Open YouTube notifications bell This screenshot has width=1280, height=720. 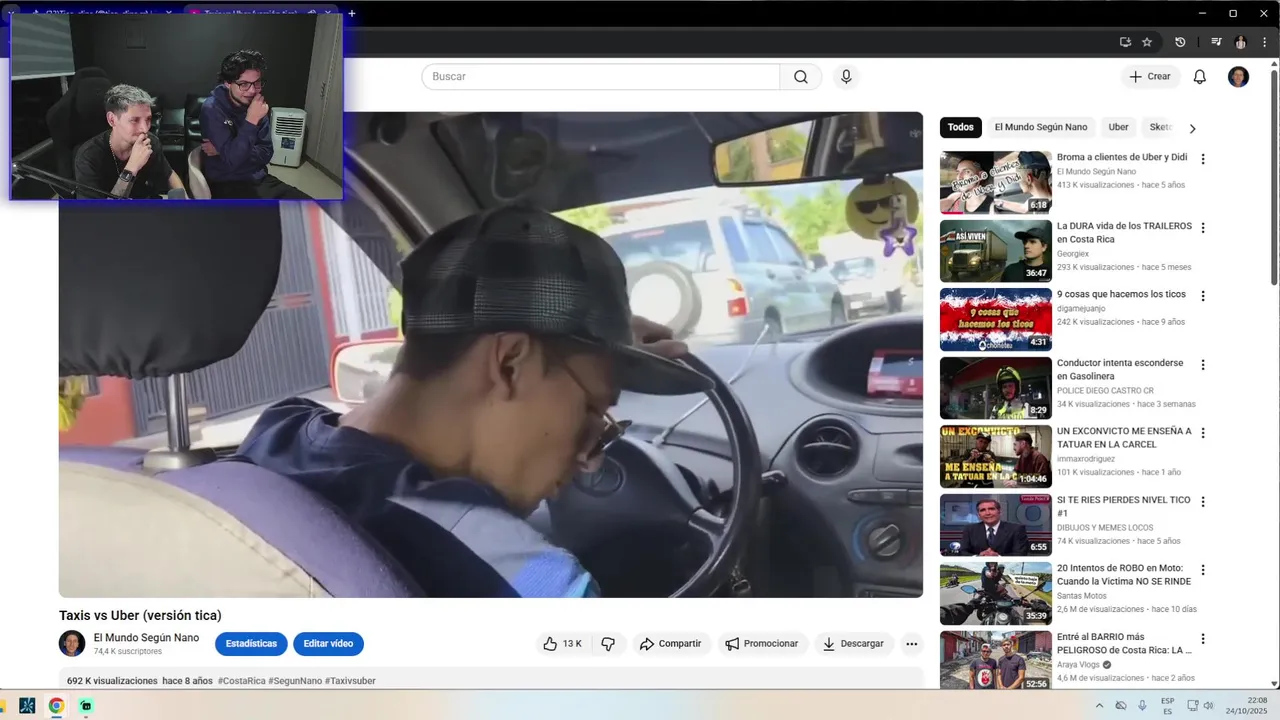click(1200, 77)
